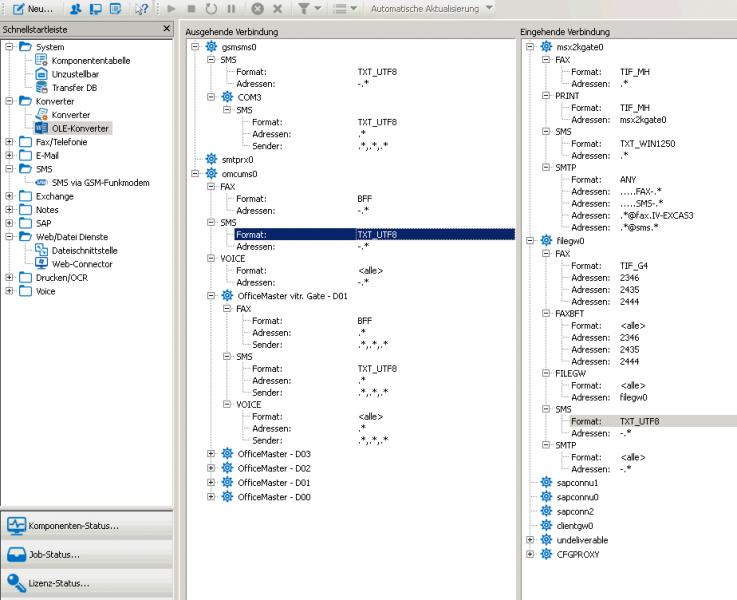Expand the CFGPROXY connection node
The height and width of the screenshot is (600, 737).
(531, 554)
